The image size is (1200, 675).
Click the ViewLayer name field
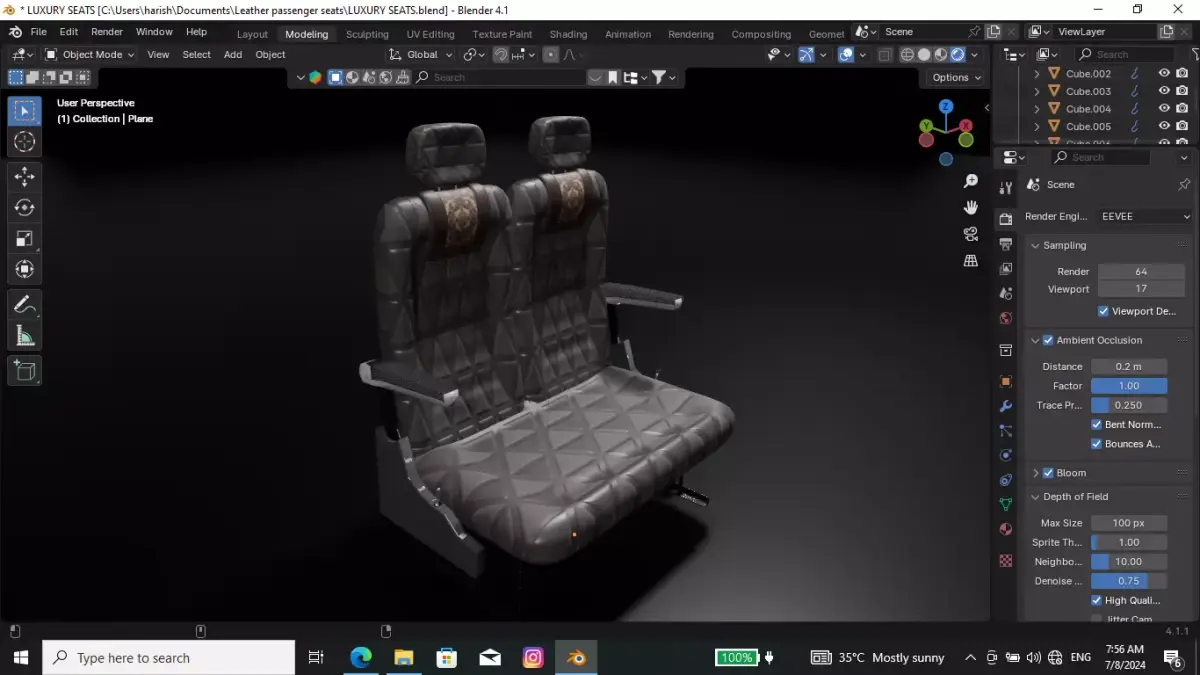point(1106,32)
